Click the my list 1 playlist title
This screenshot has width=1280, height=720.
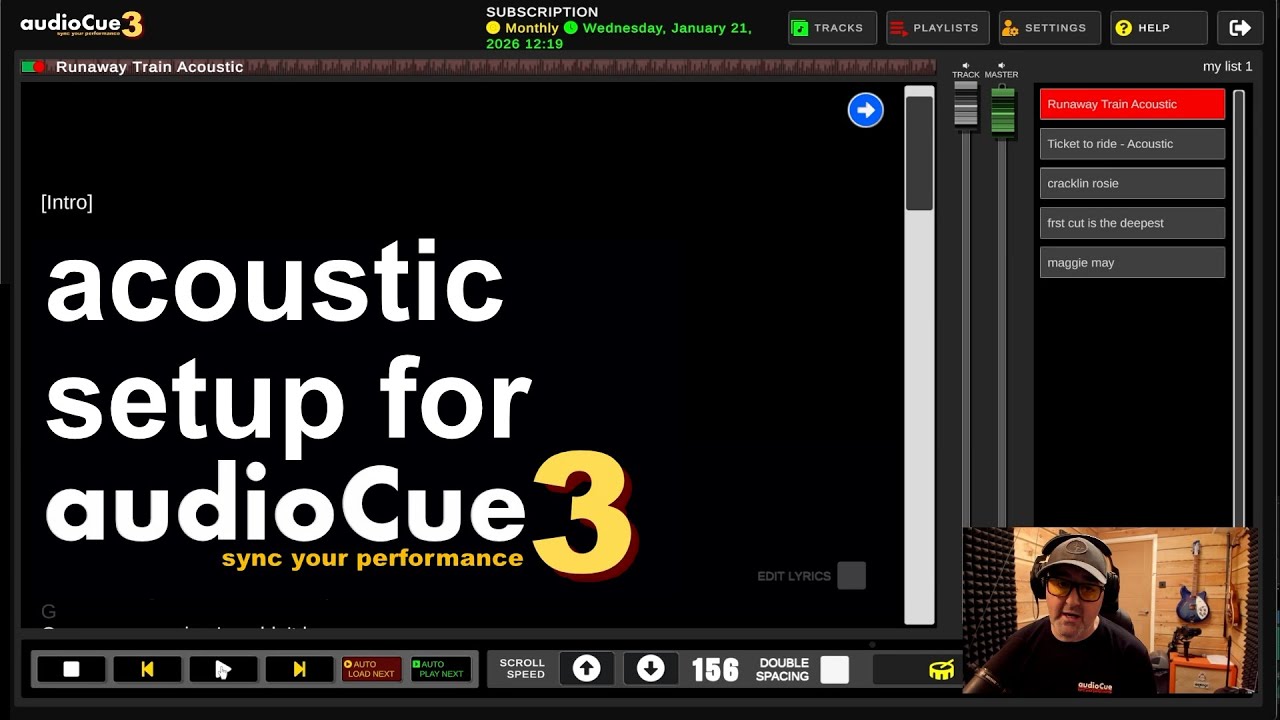tap(1227, 66)
